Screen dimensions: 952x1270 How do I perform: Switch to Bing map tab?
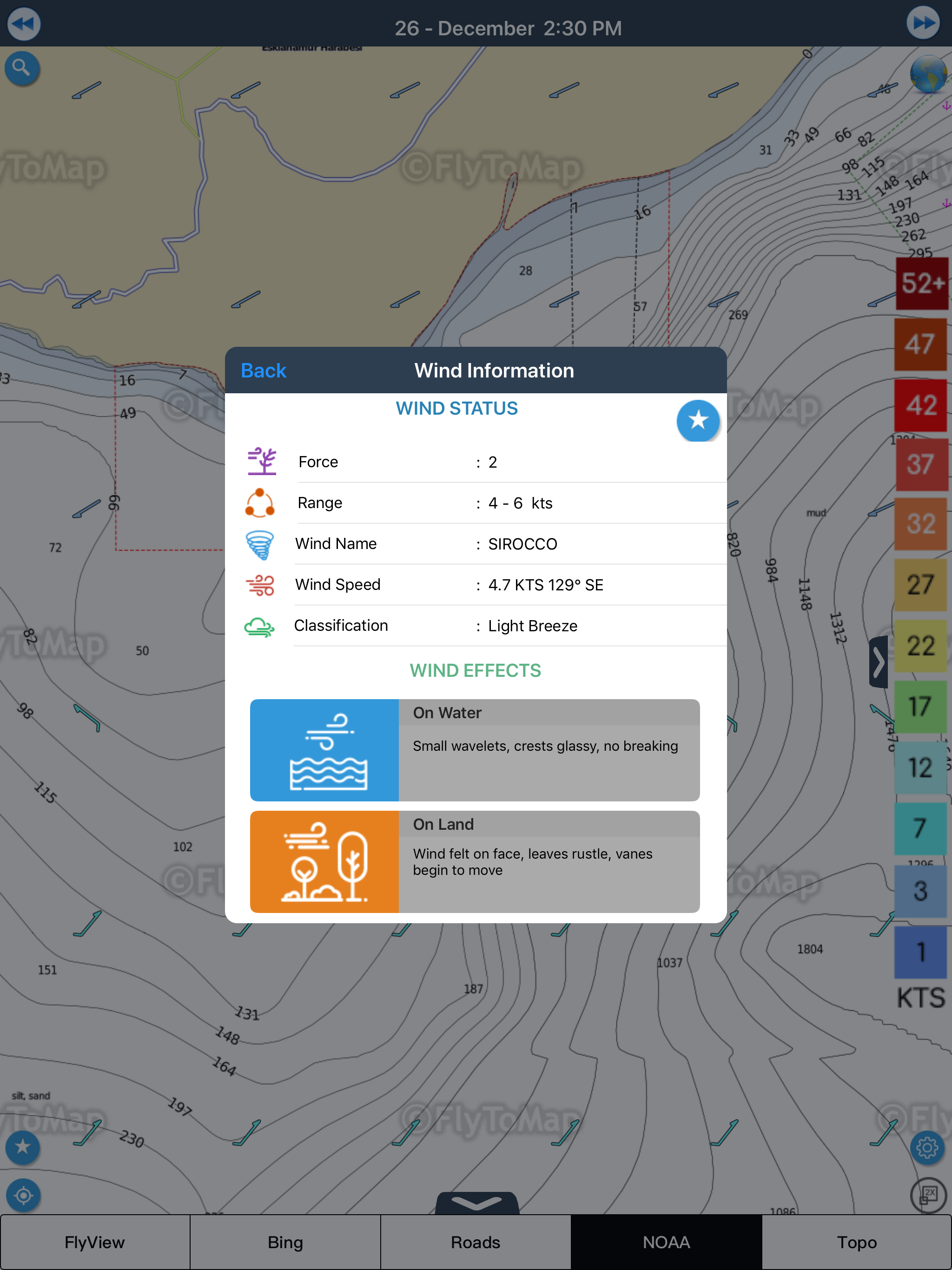coord(285,1242)
